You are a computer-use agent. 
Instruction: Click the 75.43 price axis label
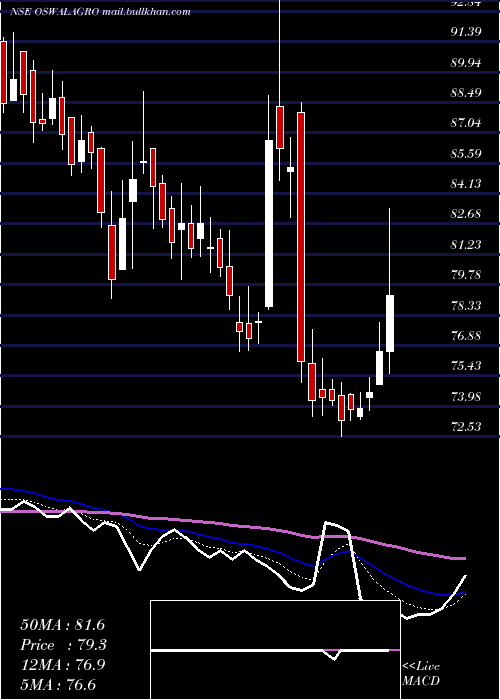466,366
